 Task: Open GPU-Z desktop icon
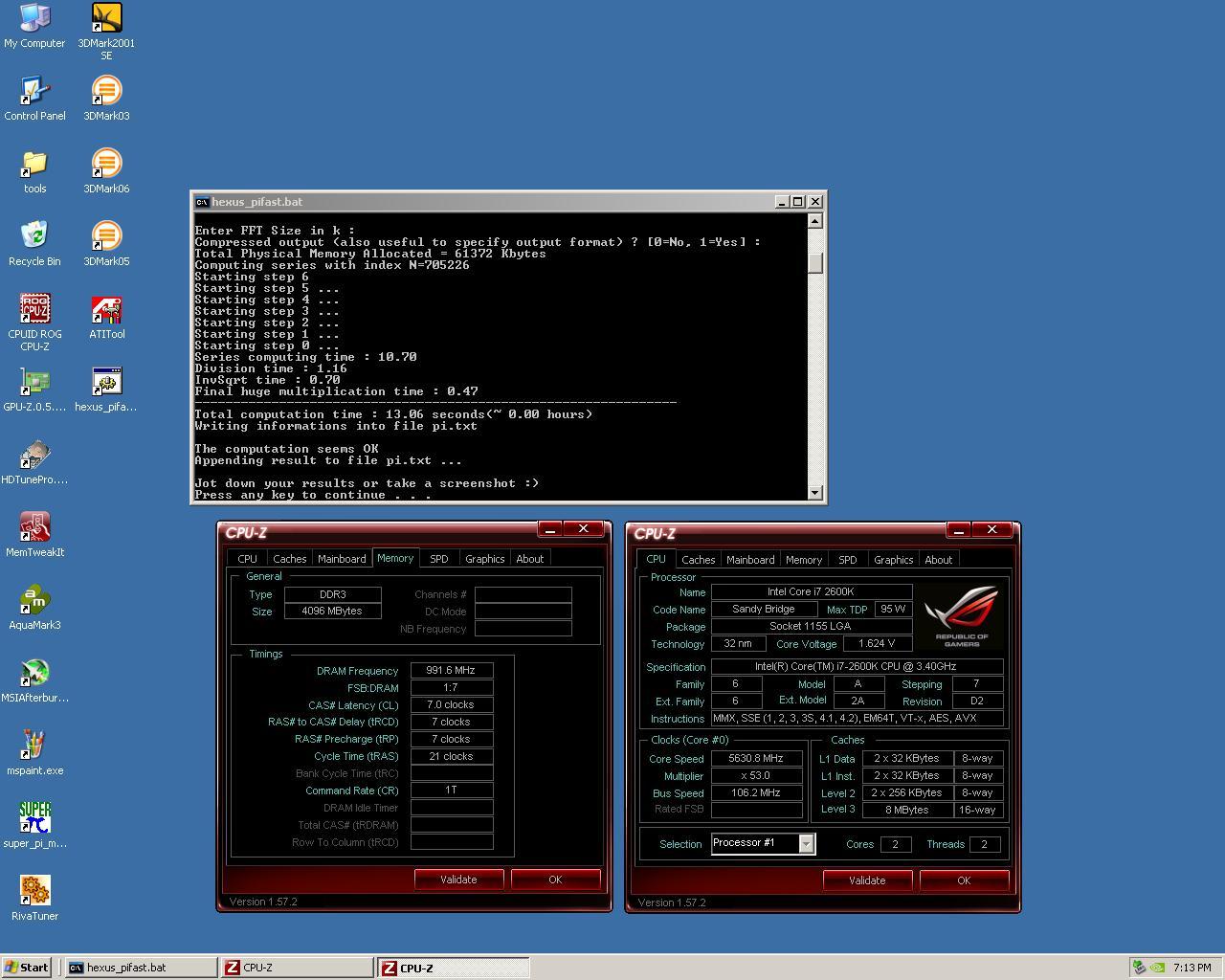click(x=34, y=390)
